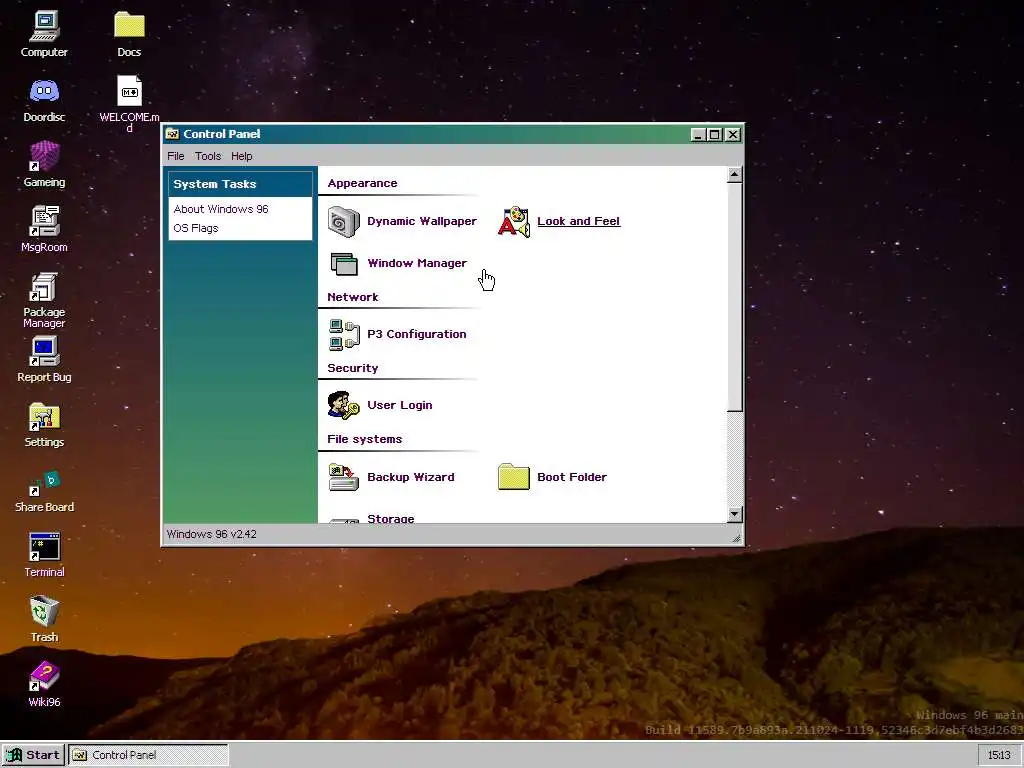This screenshot has width=1024, height=768.
Task: Click the Window Manager label
Action: click(417, 263)
